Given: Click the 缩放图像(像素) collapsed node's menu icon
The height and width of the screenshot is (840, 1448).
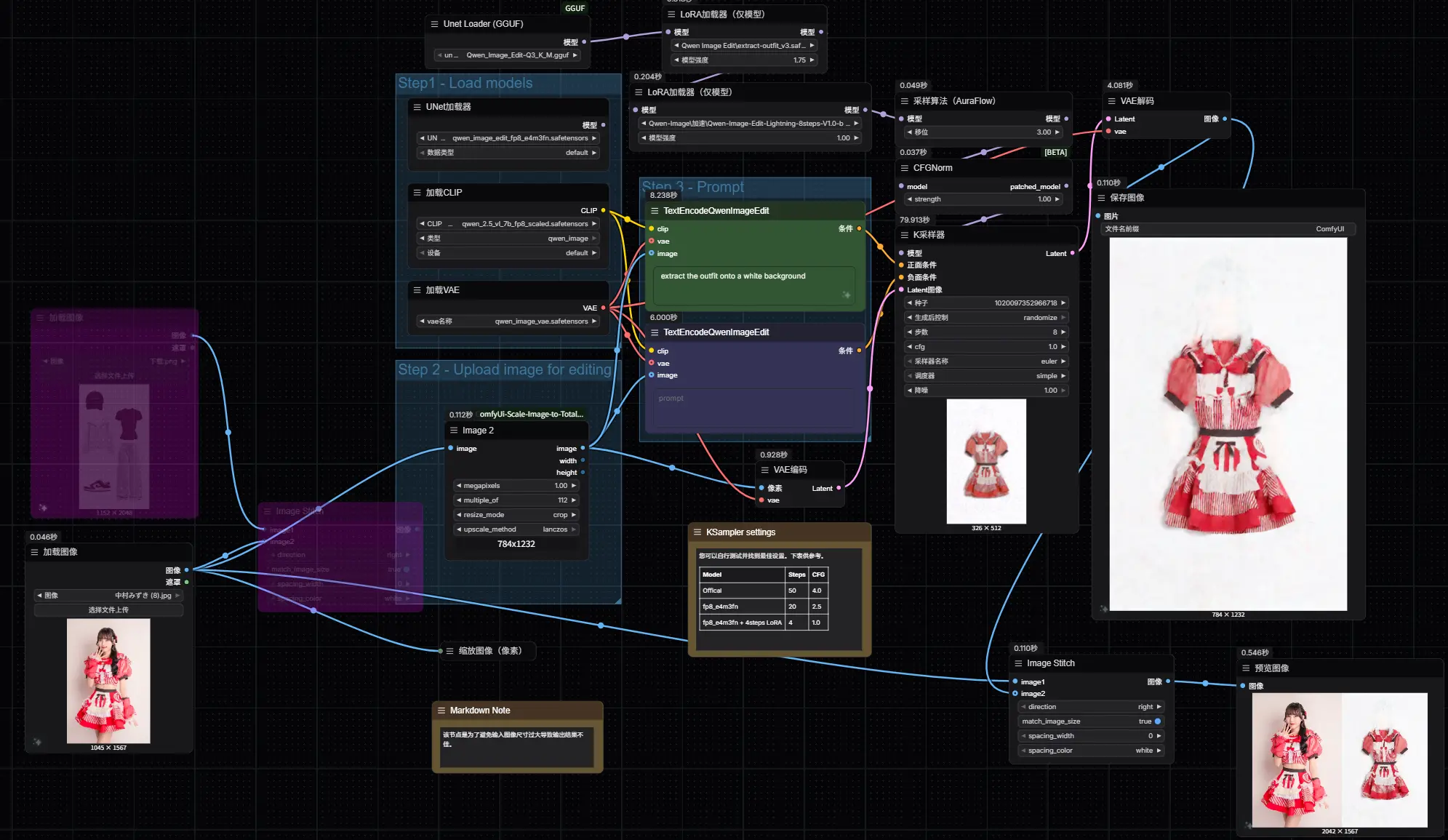Looking at the screenshot, I should click(449, 651).
